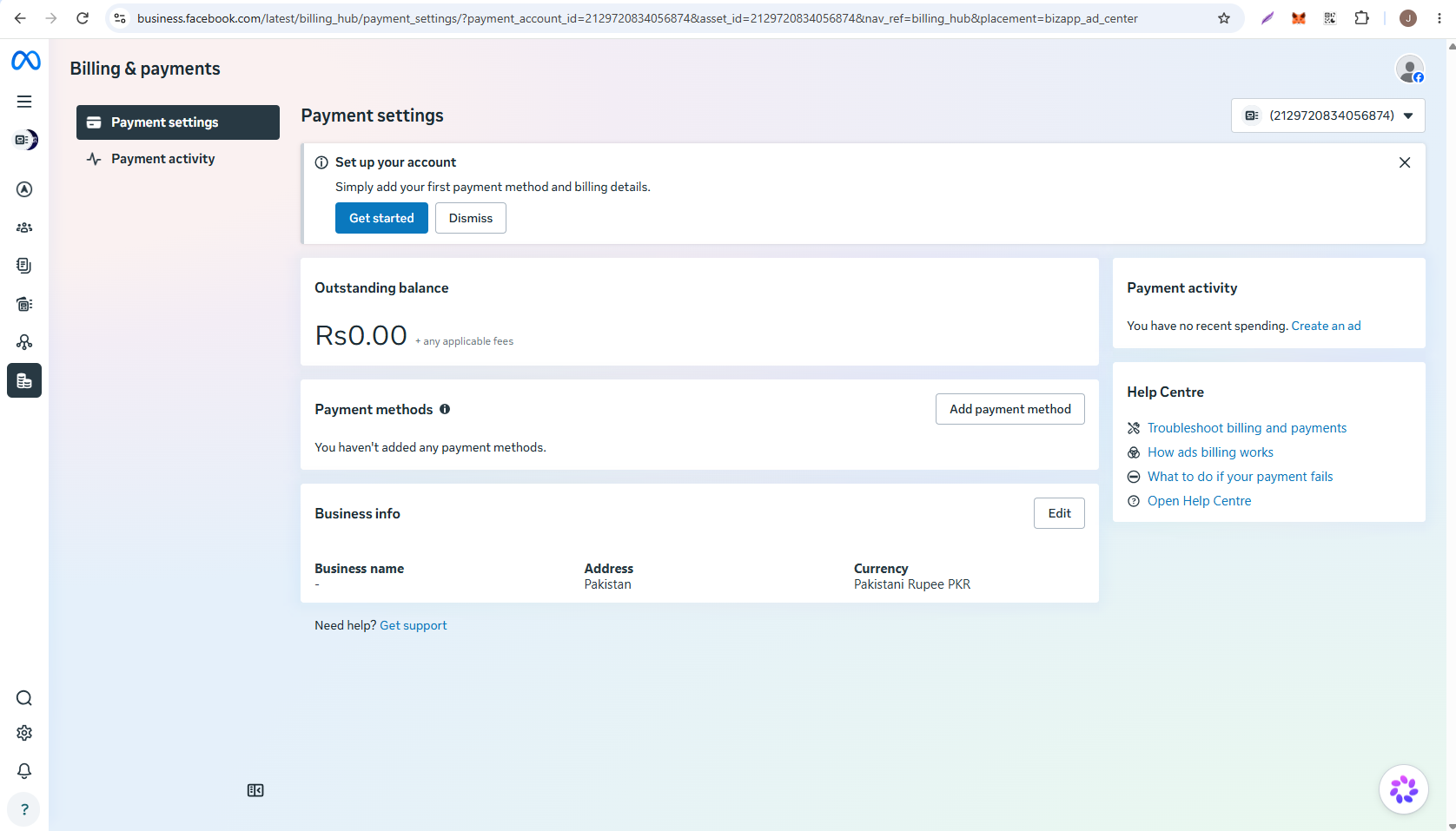1456x831 pixels.
Task: Click the ad account switcher icon in sidebar
Action: (x=25, y=140)
